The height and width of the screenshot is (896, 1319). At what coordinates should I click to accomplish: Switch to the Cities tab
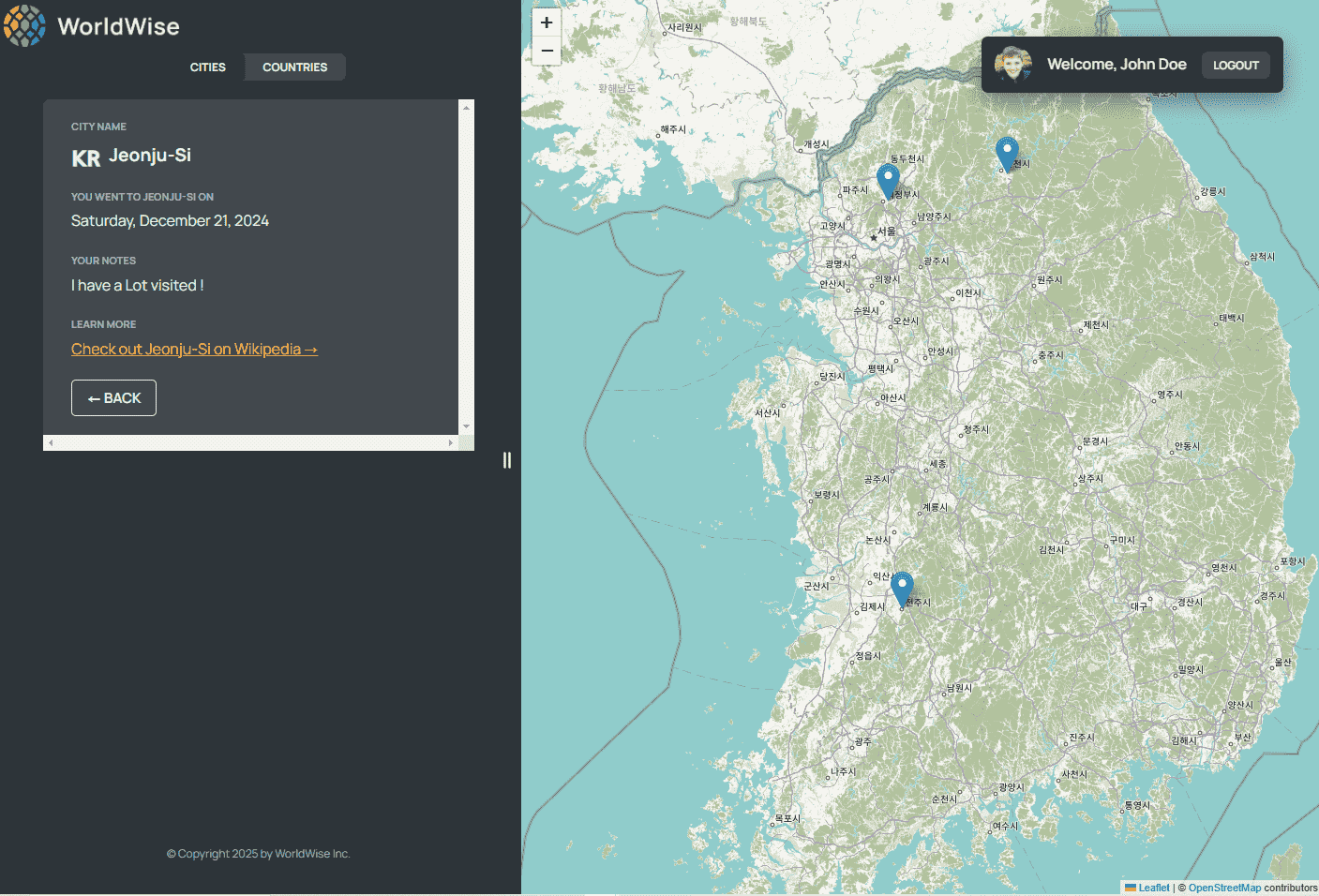[x=207, y=67]
